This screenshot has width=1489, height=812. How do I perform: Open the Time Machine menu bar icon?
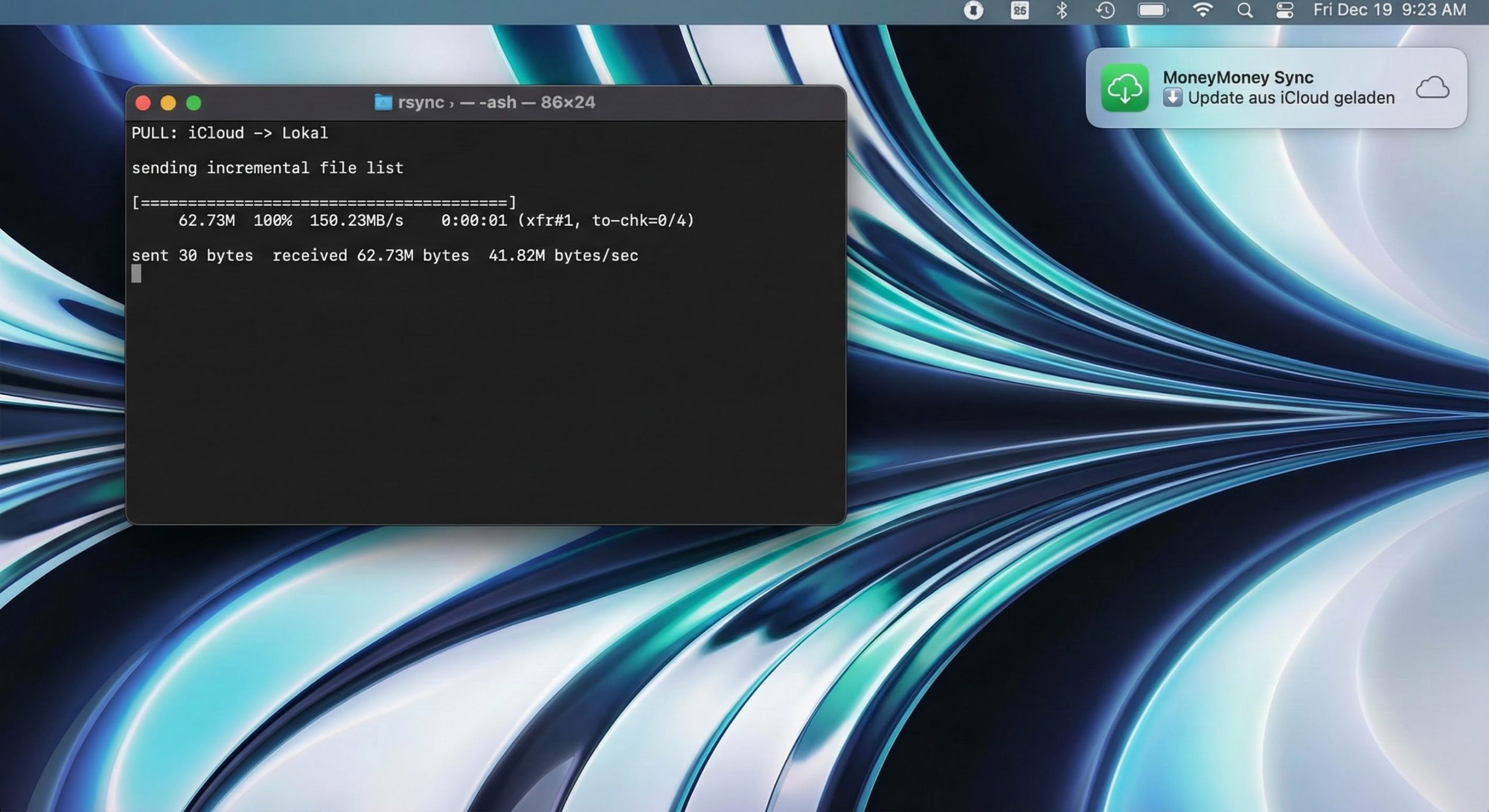1106,10
